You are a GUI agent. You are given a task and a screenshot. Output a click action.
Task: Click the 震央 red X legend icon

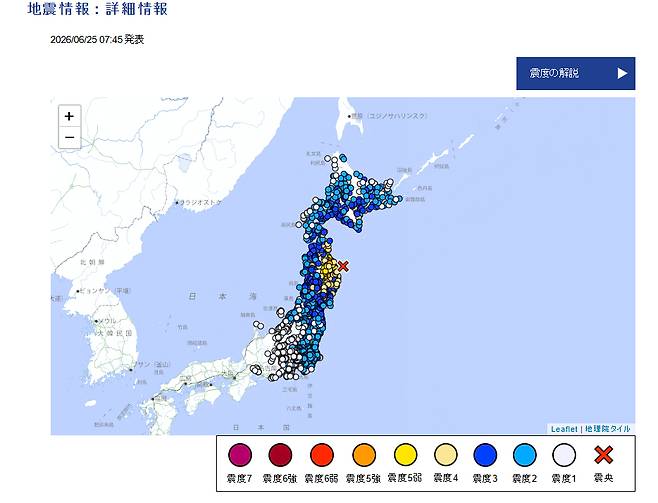coord(603,455)
